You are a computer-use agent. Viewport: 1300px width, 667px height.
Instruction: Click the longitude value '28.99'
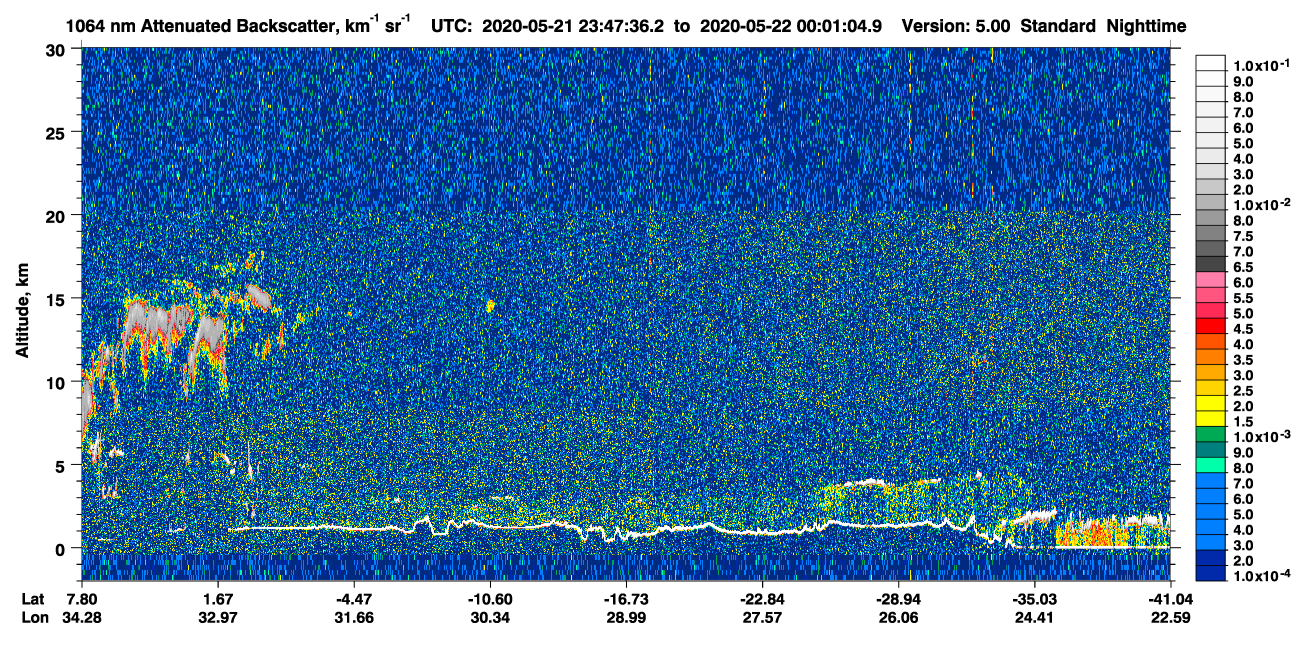[626, 616]
